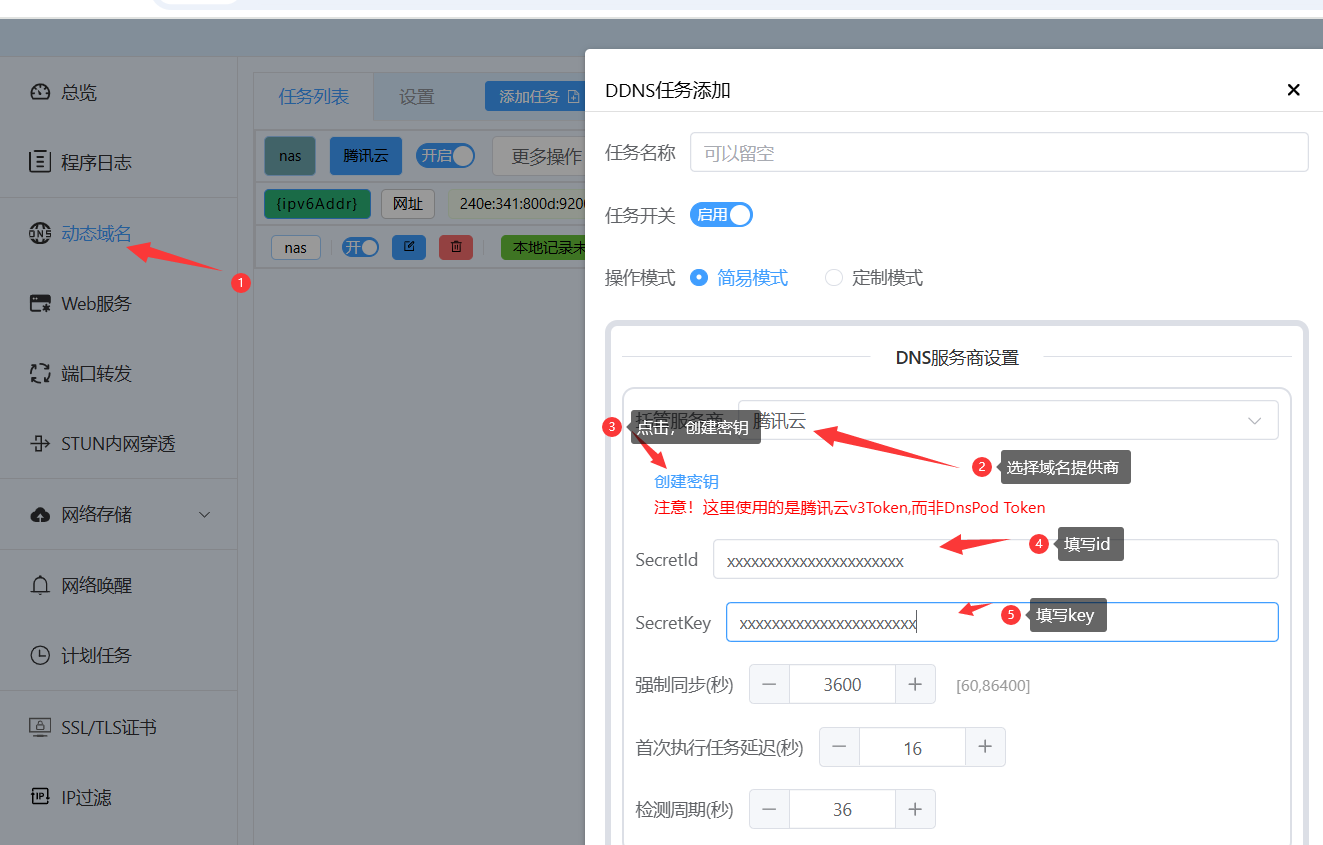1323x845 pixels.
Task: Click the 腾讯云 tag button
Action: click(365, 156)
